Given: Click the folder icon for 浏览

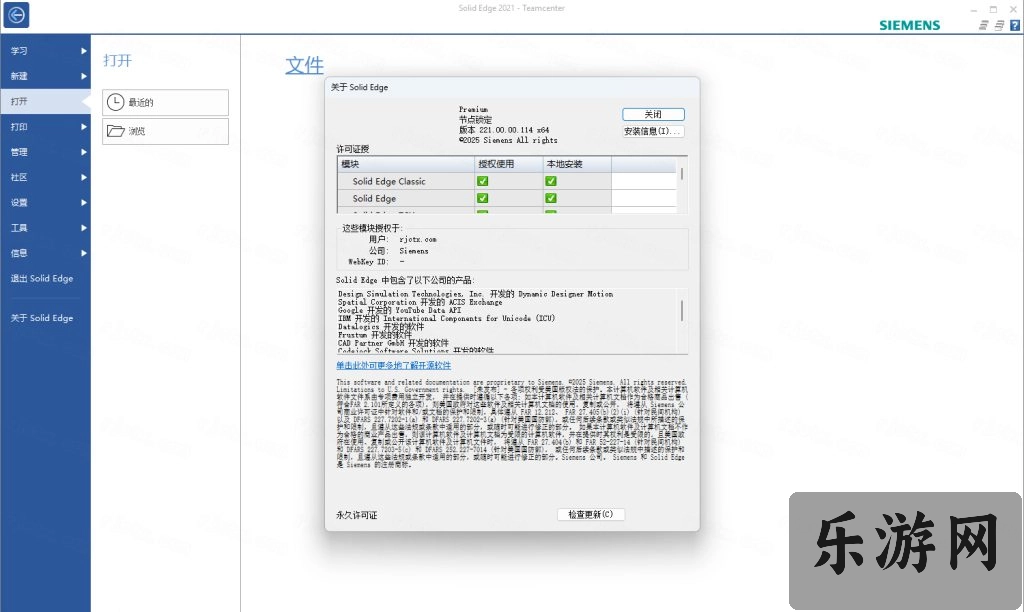Looking at the screenshot, I should [116, 131].
